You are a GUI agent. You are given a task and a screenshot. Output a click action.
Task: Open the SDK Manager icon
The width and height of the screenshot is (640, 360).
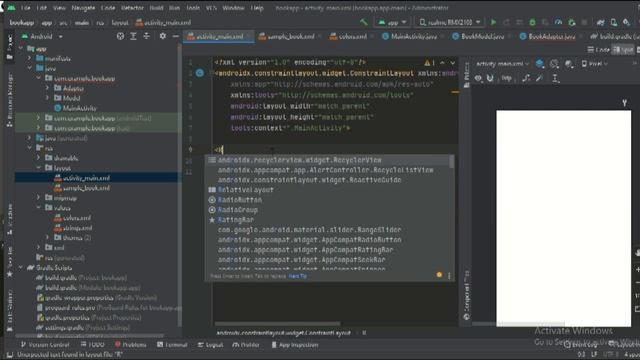[627, 22]
